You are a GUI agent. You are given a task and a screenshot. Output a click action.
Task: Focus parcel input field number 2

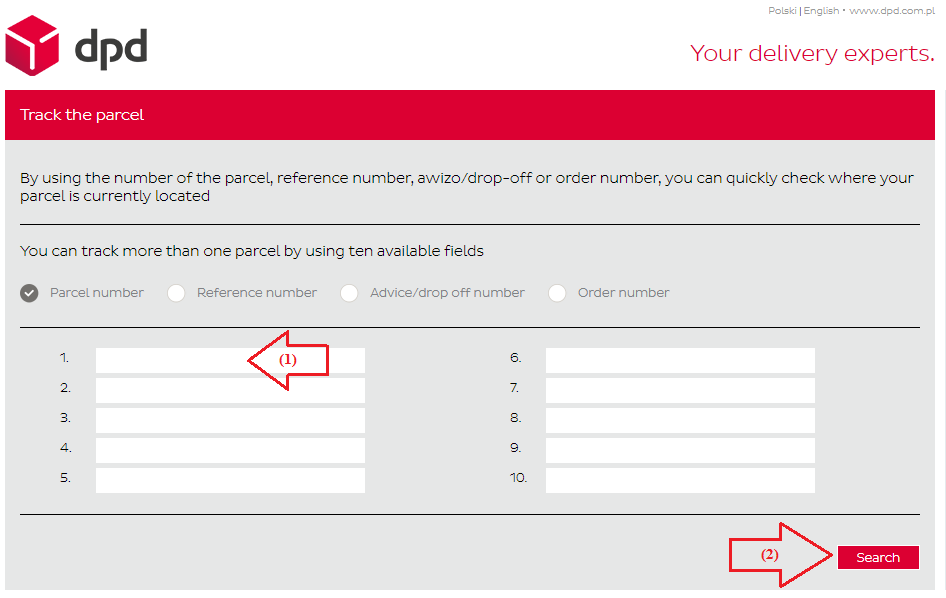click(230, 390)
